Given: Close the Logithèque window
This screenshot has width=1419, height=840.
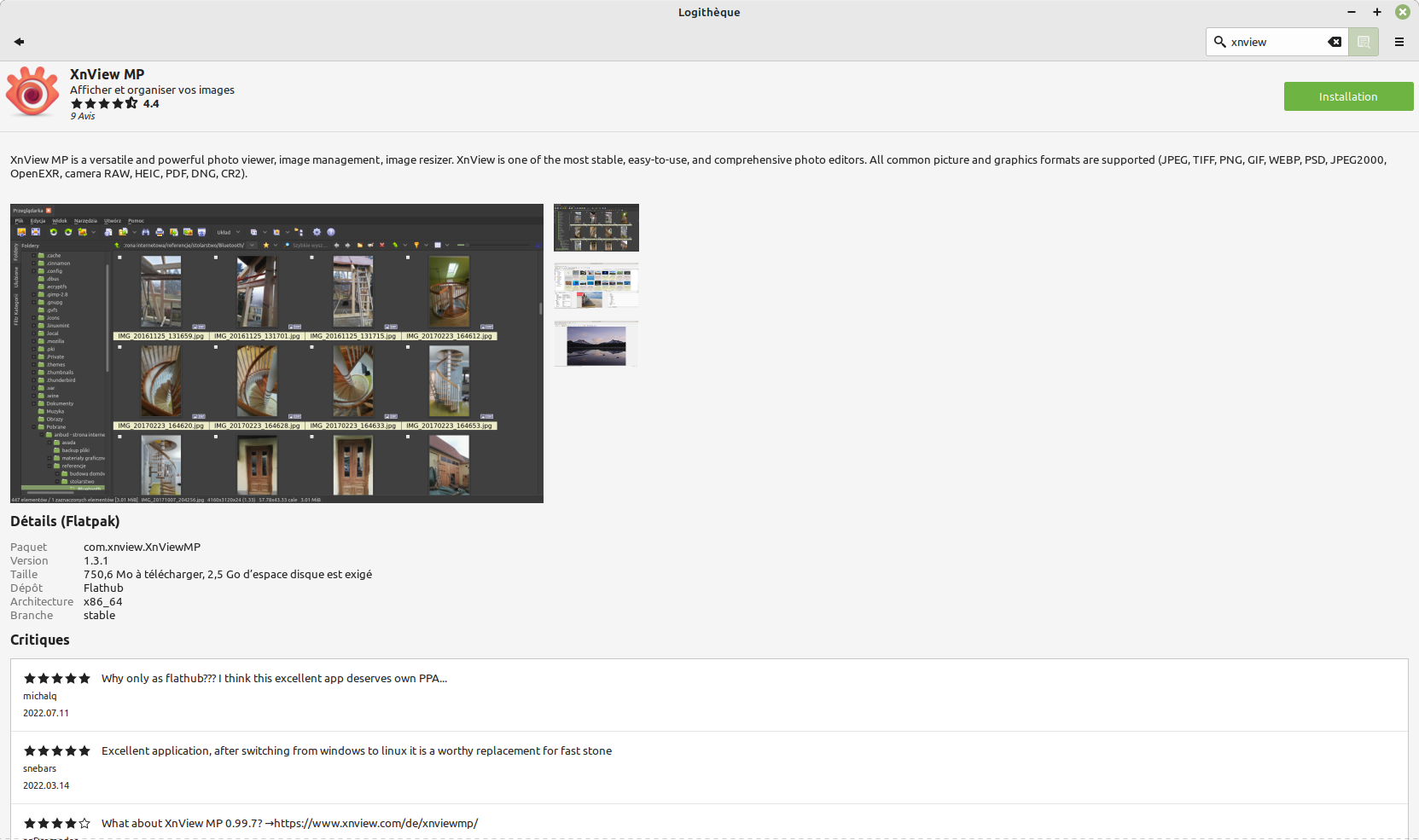Looking at the screenshot, I should 1402,12.
